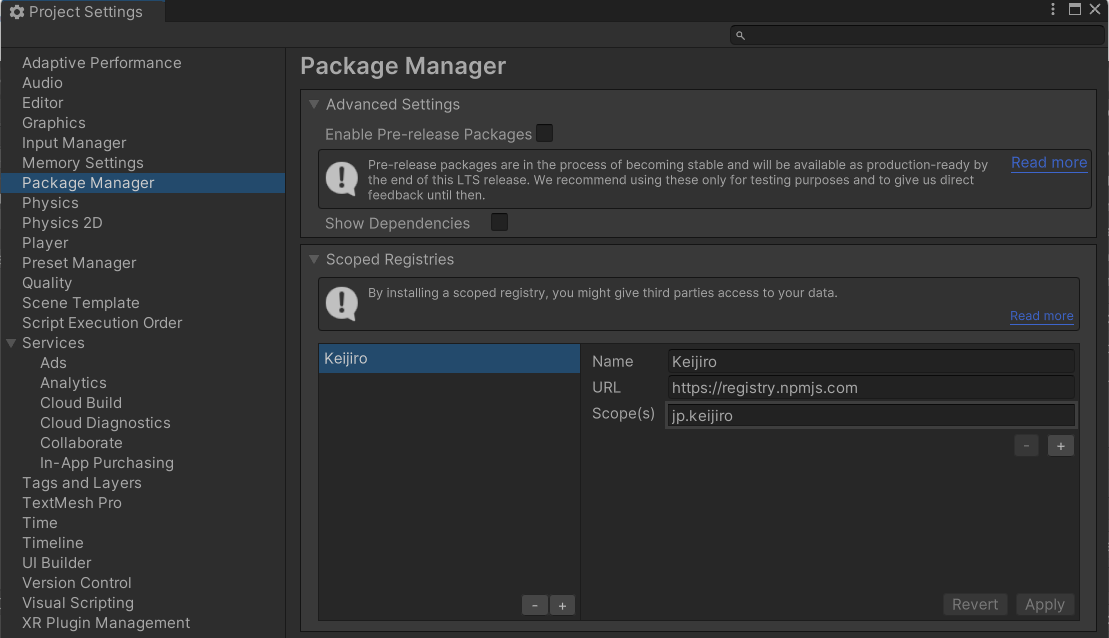The image size is (1109, 638).
Task: Click the plus button to add scoped registry
Action: point(562,605)
